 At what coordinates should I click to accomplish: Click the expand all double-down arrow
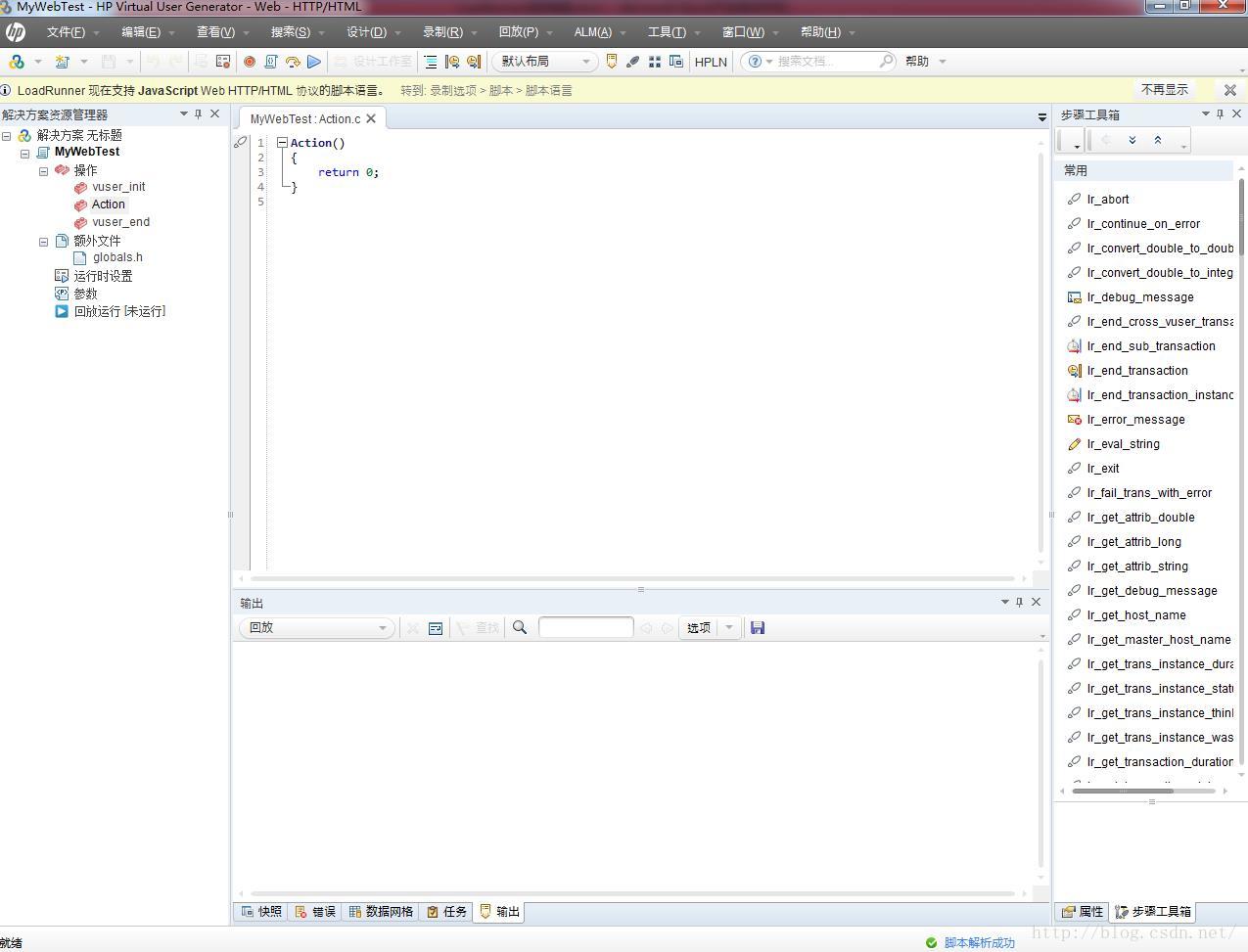[1132, 140]
